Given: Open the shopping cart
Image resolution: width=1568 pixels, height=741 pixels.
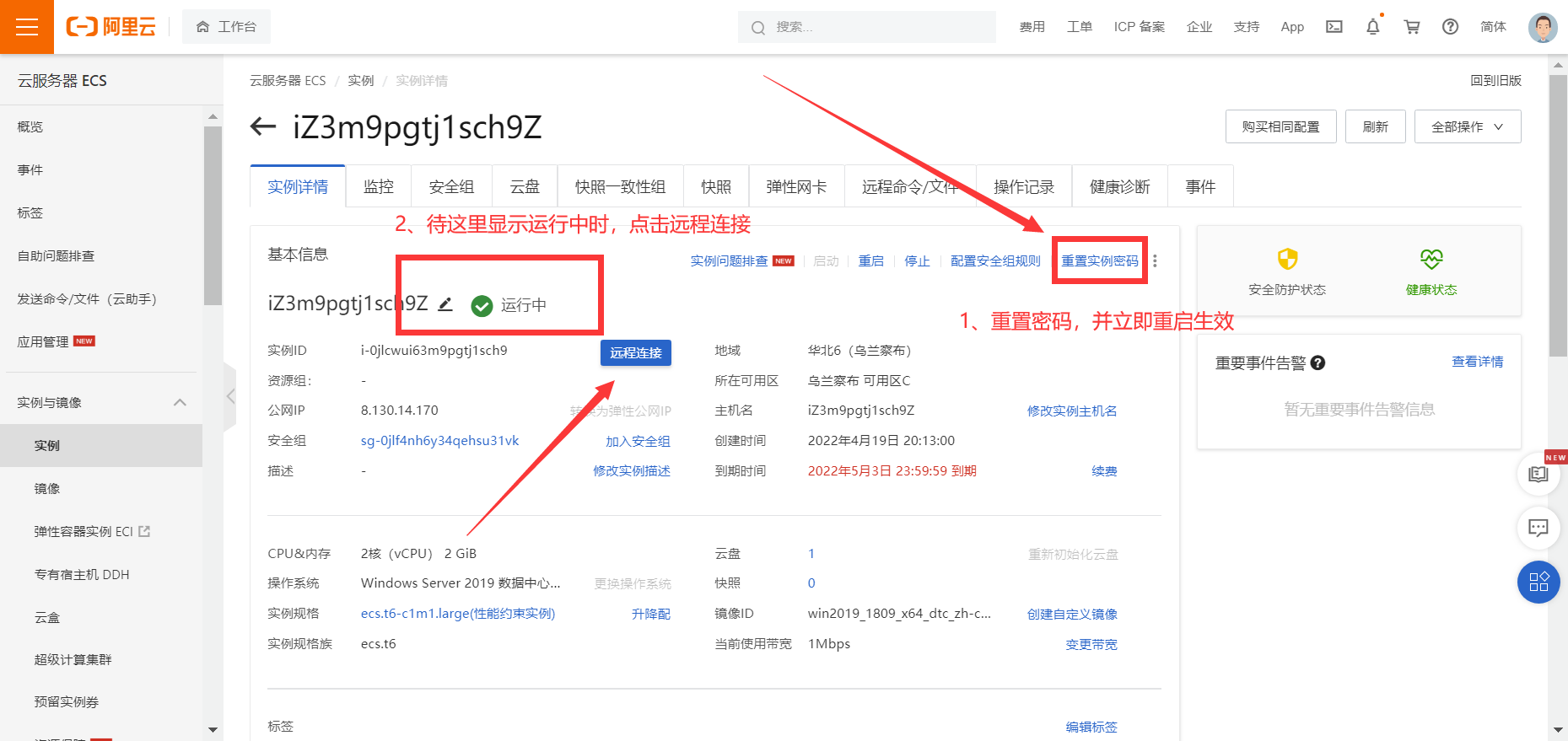Looking at the screenshot, I should tap(1412, 27).
